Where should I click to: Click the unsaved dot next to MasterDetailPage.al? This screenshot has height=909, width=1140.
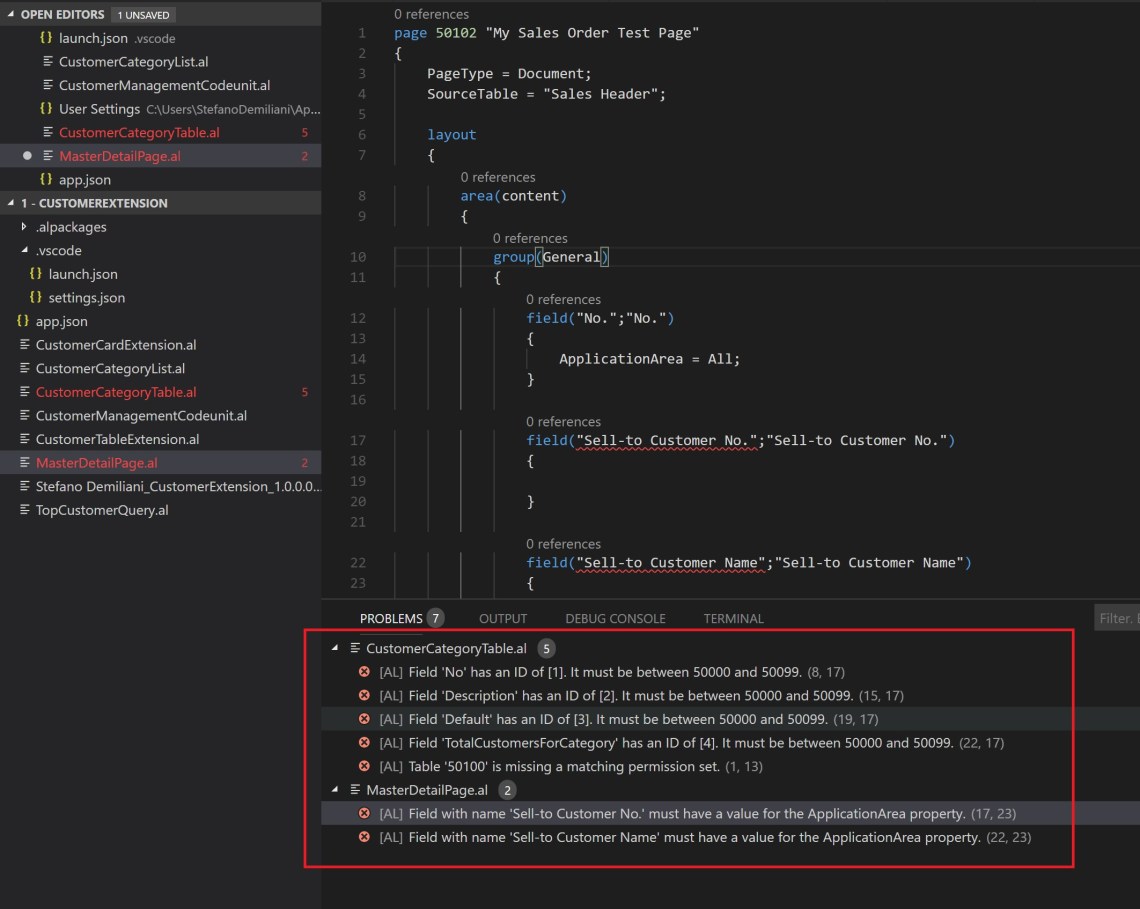point(27,156)
